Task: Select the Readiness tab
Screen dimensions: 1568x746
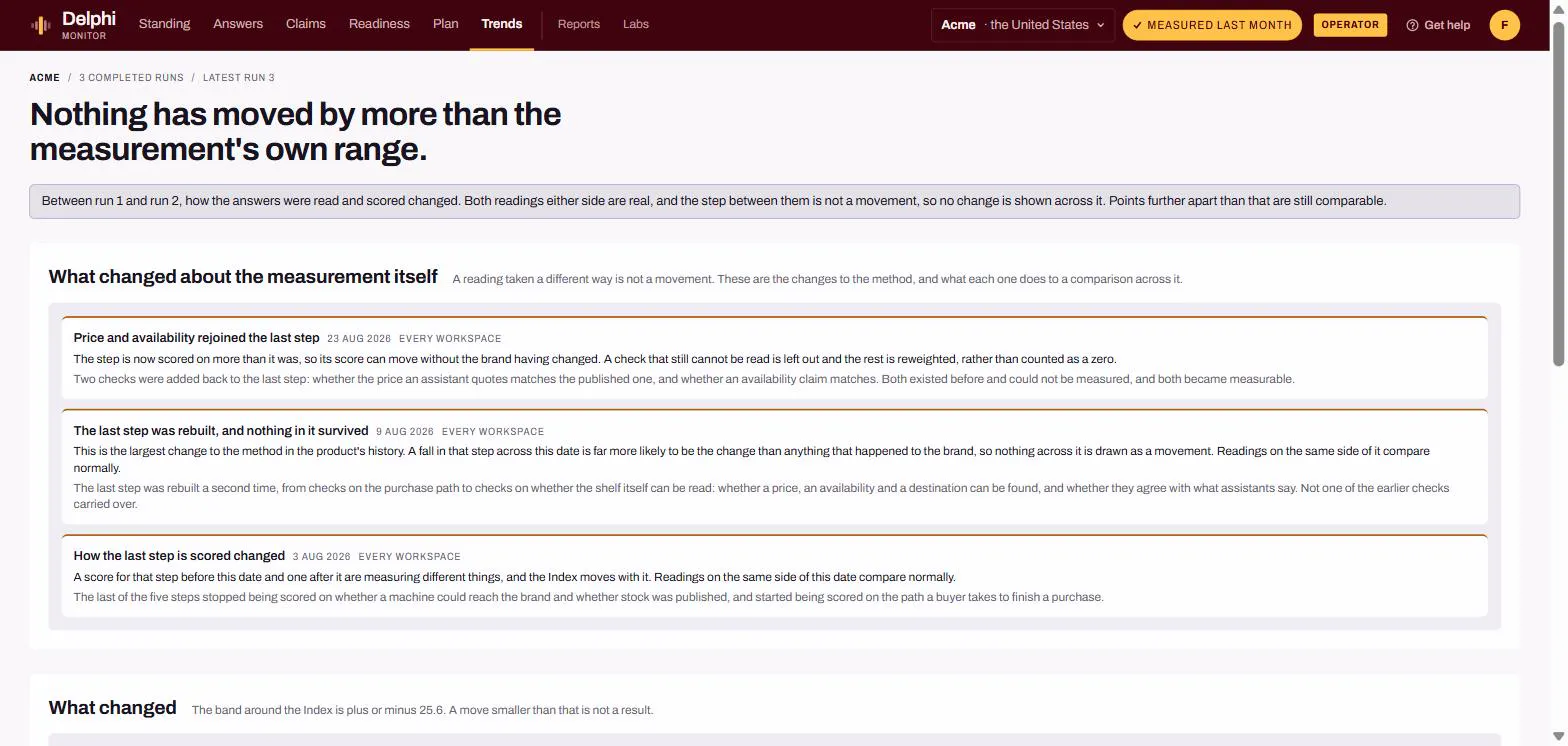Action: pyautogui.click(x=379, y=24)
